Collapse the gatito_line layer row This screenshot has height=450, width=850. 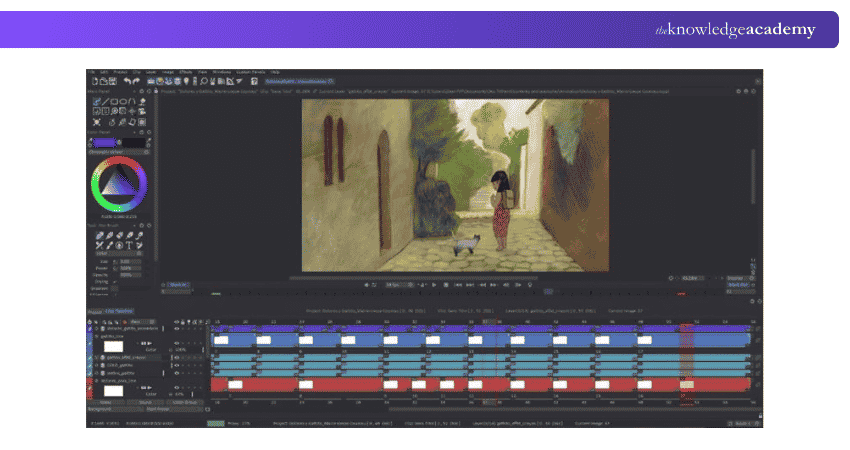coord(96,336)
